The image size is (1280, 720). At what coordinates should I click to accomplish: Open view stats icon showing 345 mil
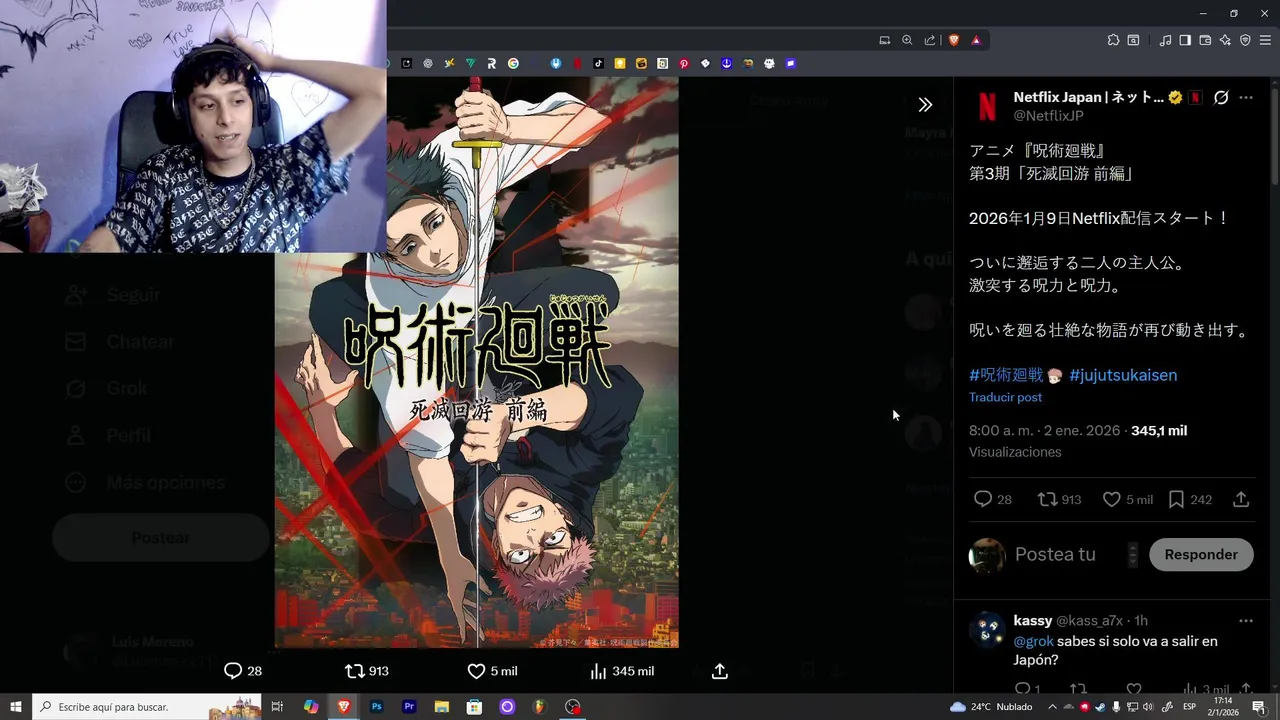pyautogui.click(x=598, y=671)
